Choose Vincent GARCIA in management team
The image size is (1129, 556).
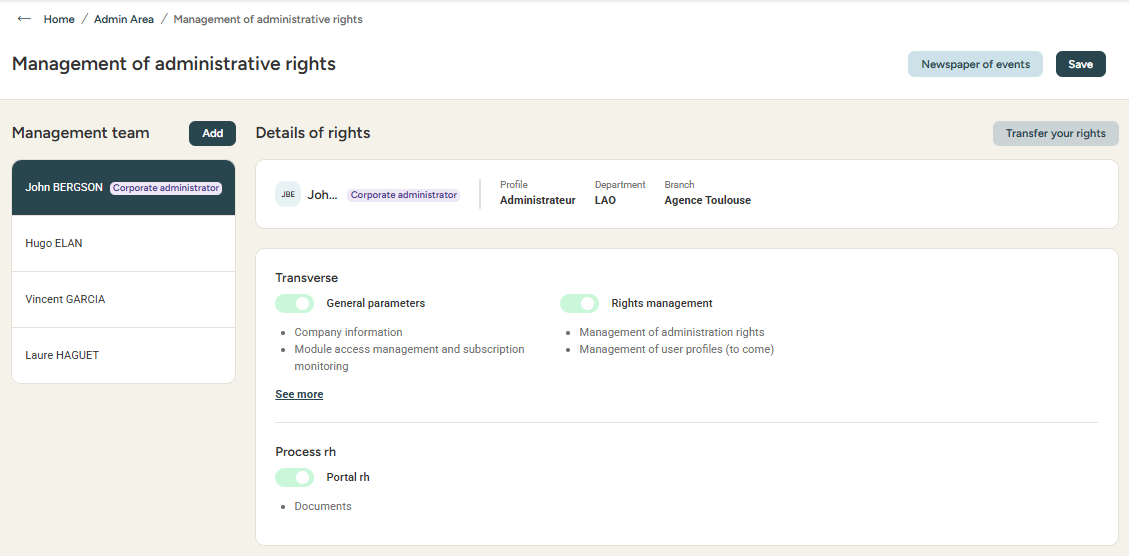pyautogui.click(x=65, y=299)
